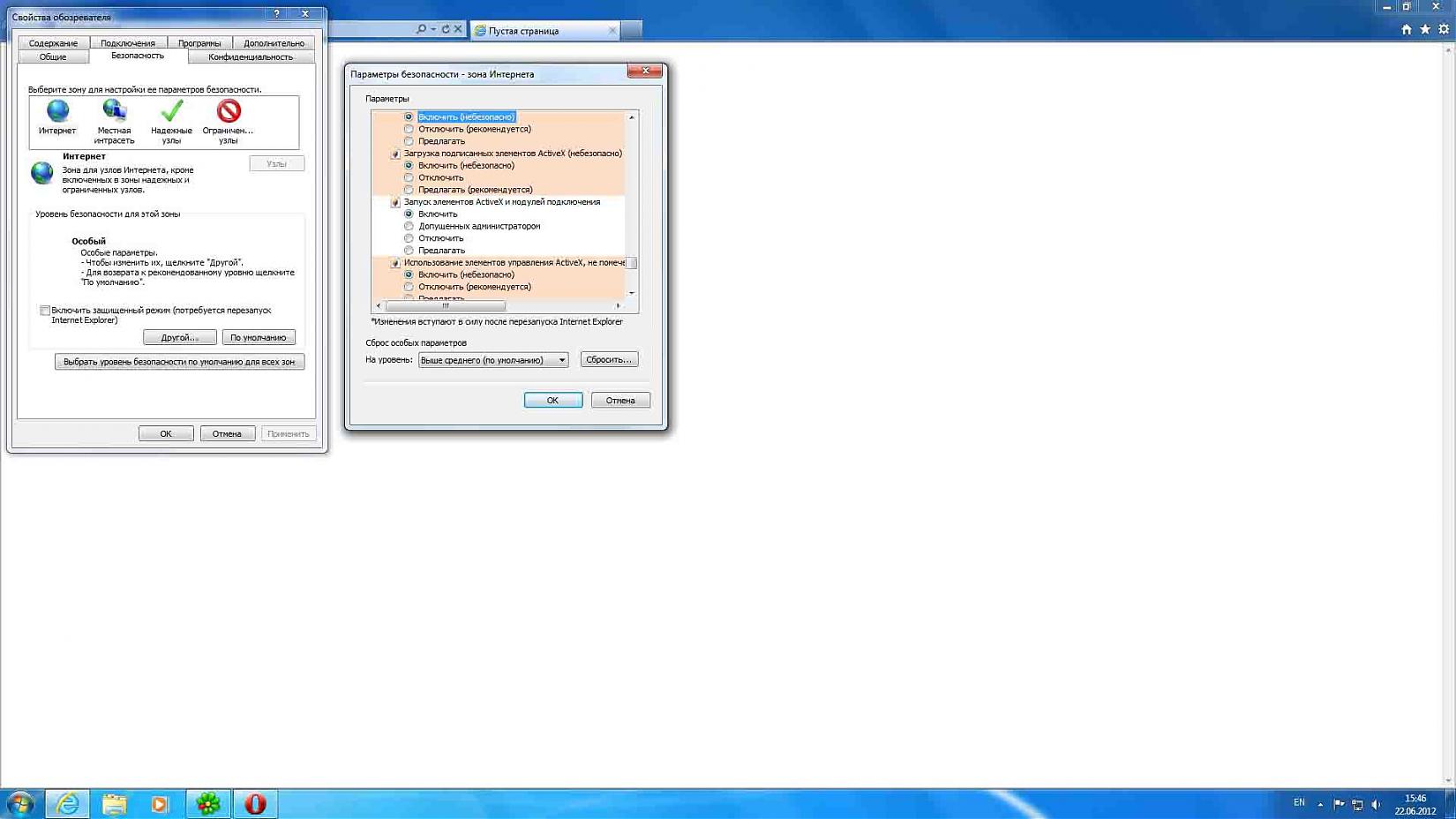Click the Сбросить... button
The width and height of the screenshot is (1456, 819).
(609, 360)
